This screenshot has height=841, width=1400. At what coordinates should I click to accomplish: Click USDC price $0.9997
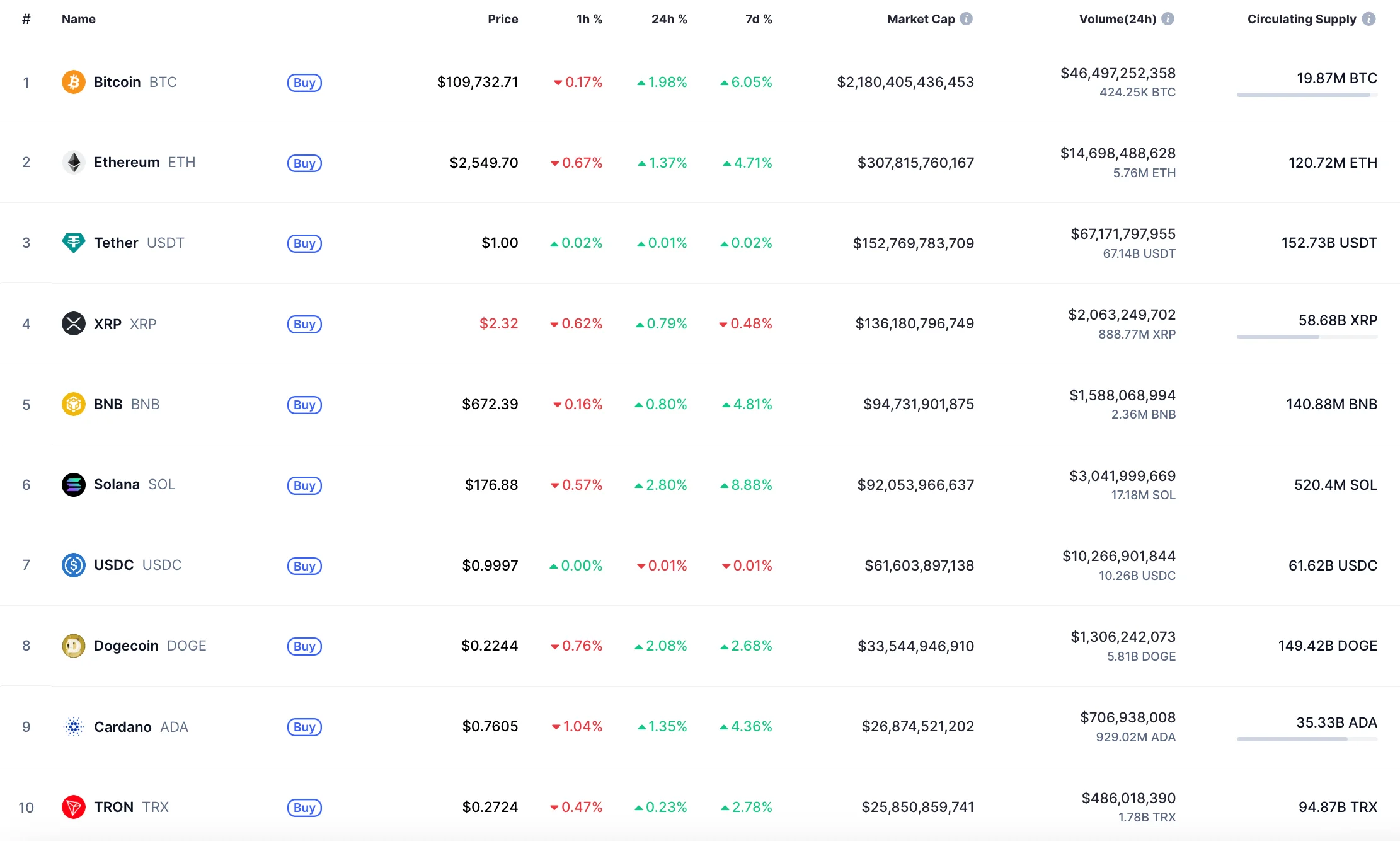(490, 565)
